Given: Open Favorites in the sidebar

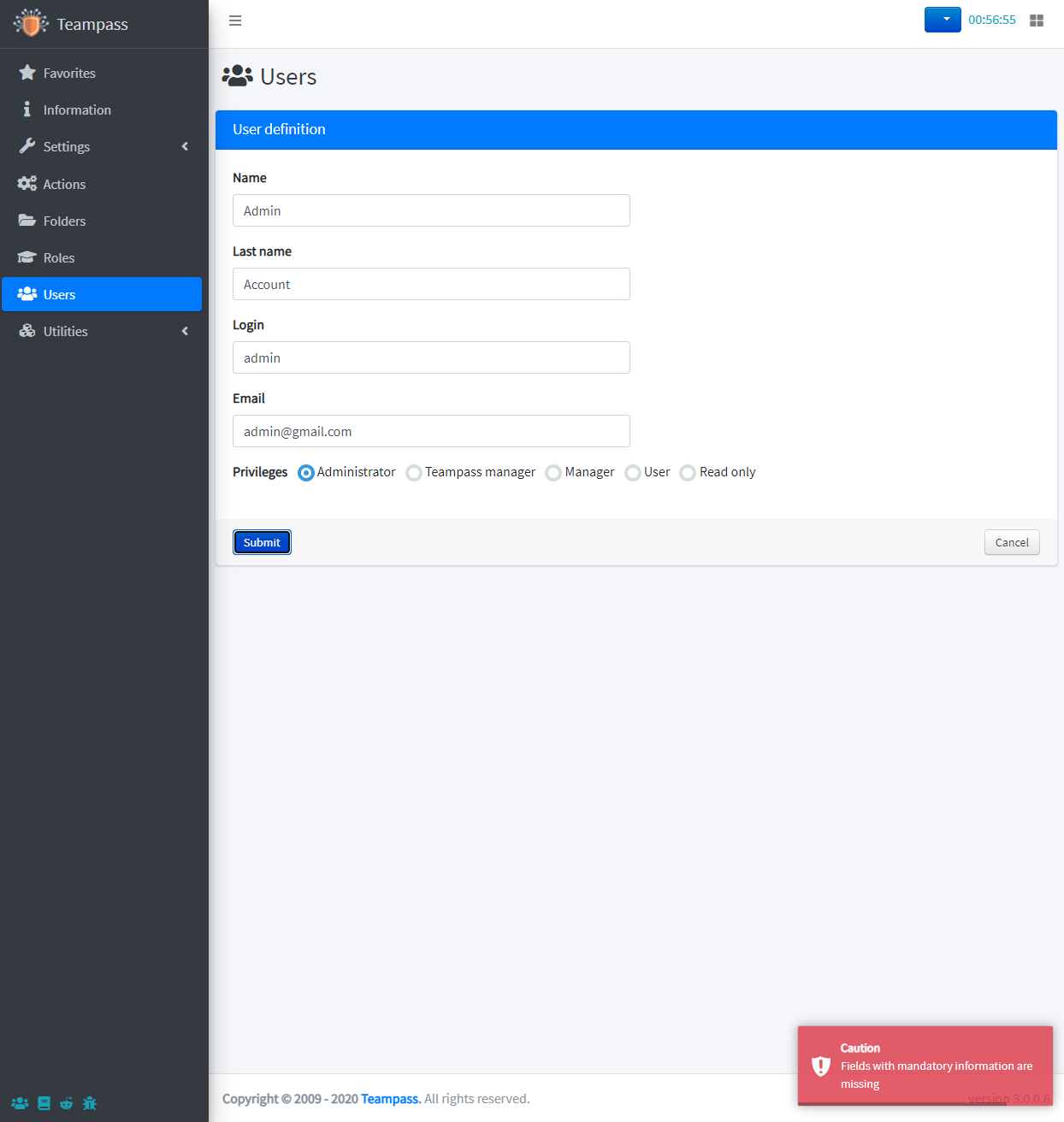Looking at the screenshot, I should [102, 73].
